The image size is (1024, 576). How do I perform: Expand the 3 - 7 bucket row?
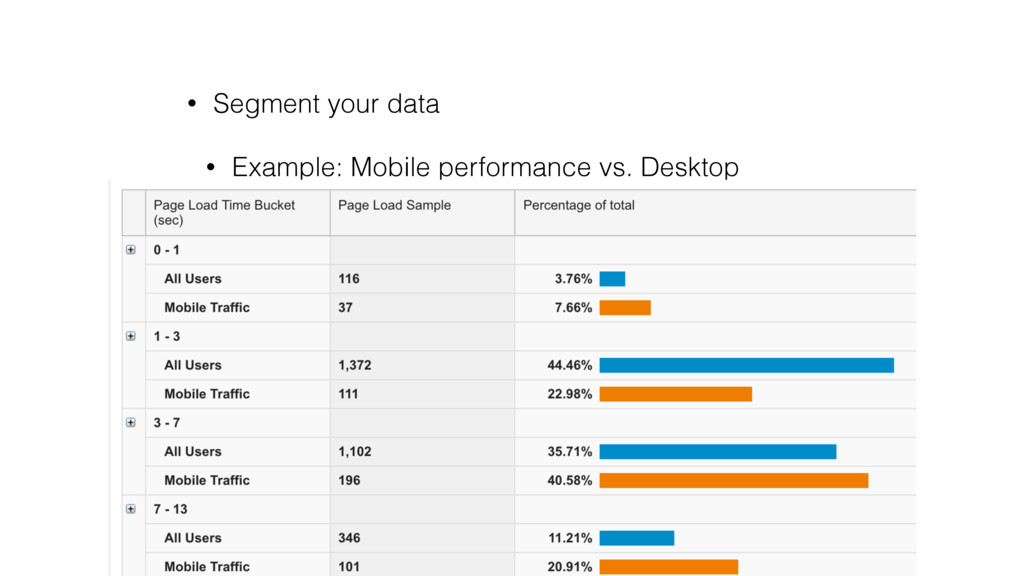[x=131, y=423]
